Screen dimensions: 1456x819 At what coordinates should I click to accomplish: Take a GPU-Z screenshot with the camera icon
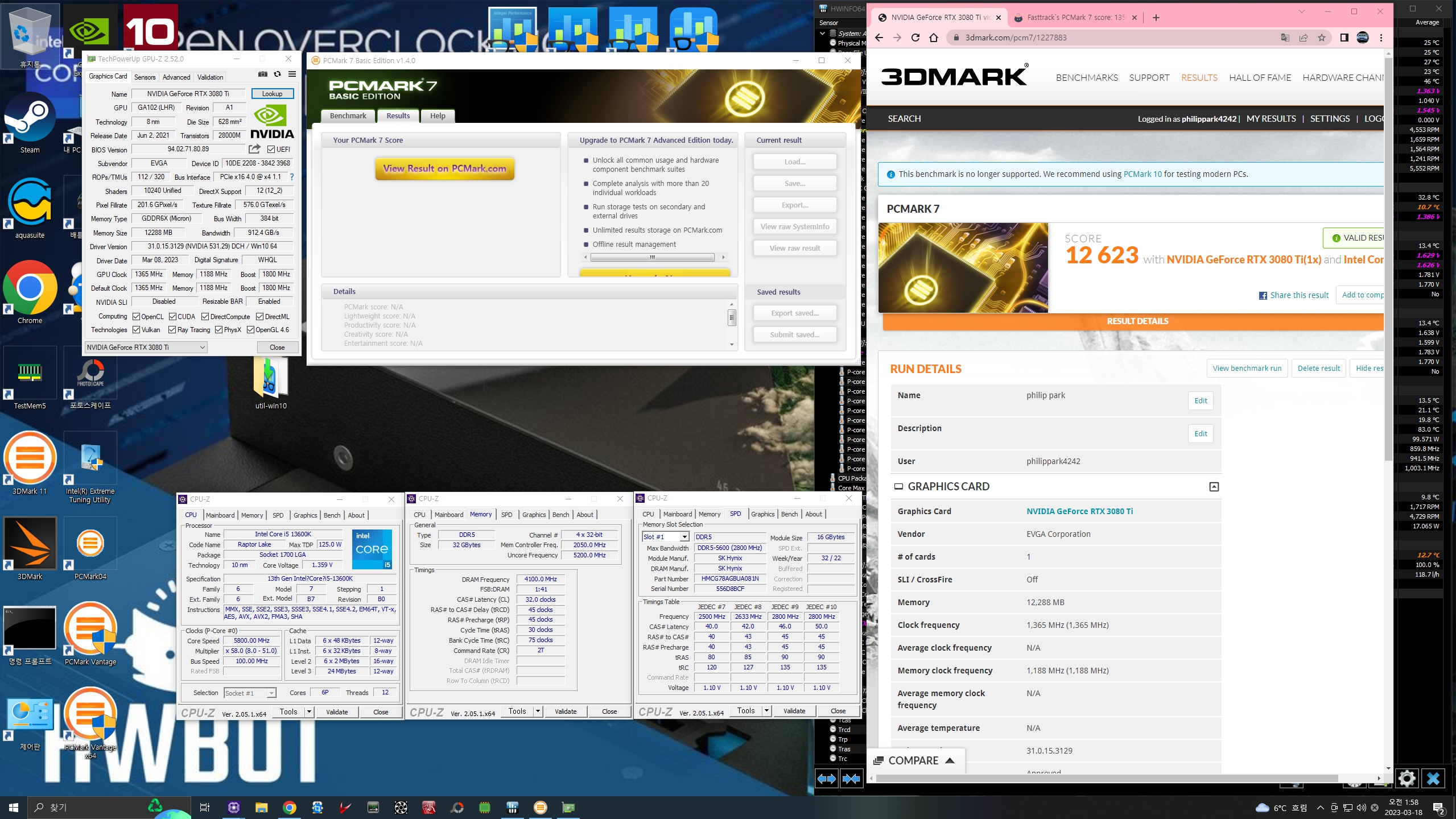coord(262,74)
